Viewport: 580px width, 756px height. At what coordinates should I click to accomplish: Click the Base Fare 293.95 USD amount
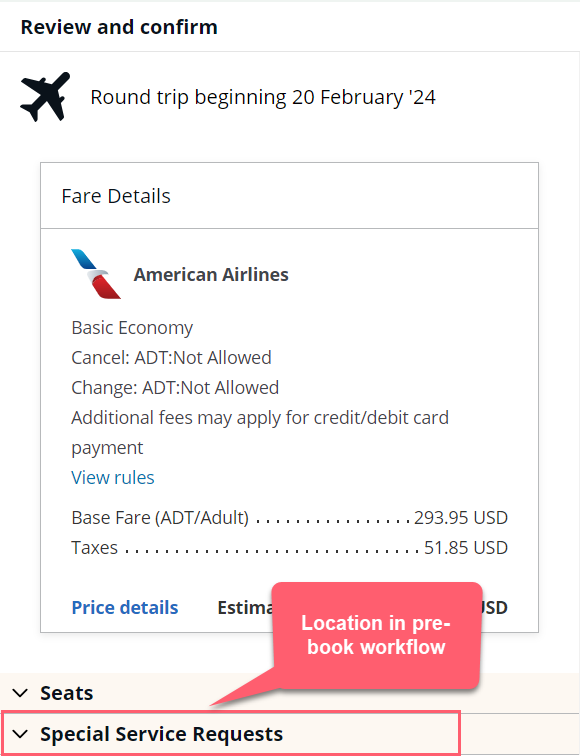click(x=461, y=518)
